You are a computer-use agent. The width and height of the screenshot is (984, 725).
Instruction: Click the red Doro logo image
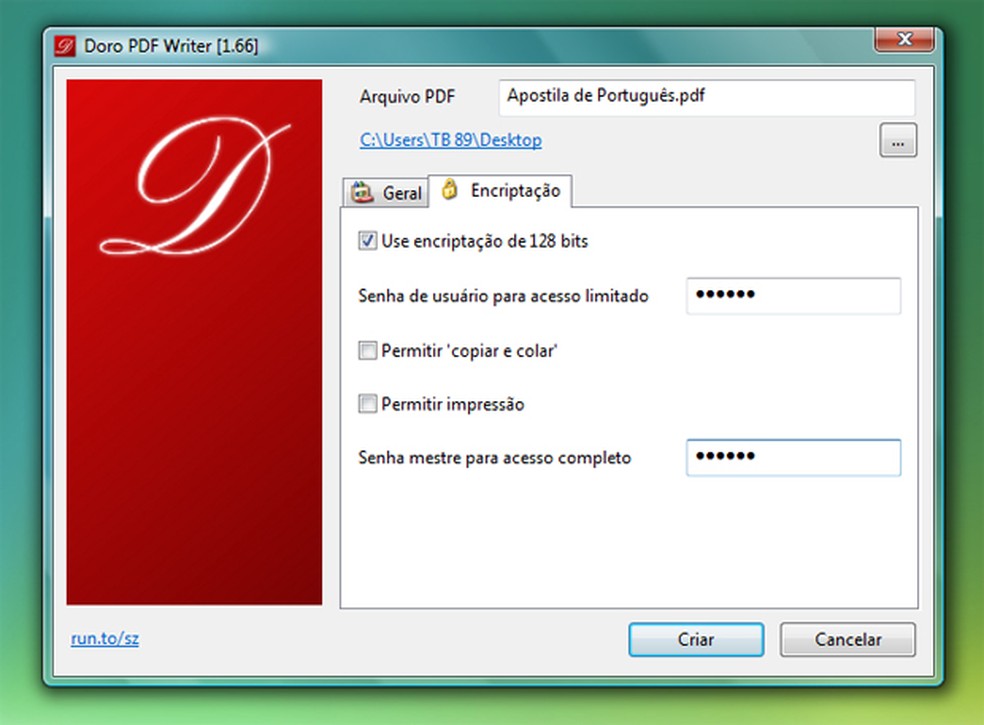click(195, 342)
